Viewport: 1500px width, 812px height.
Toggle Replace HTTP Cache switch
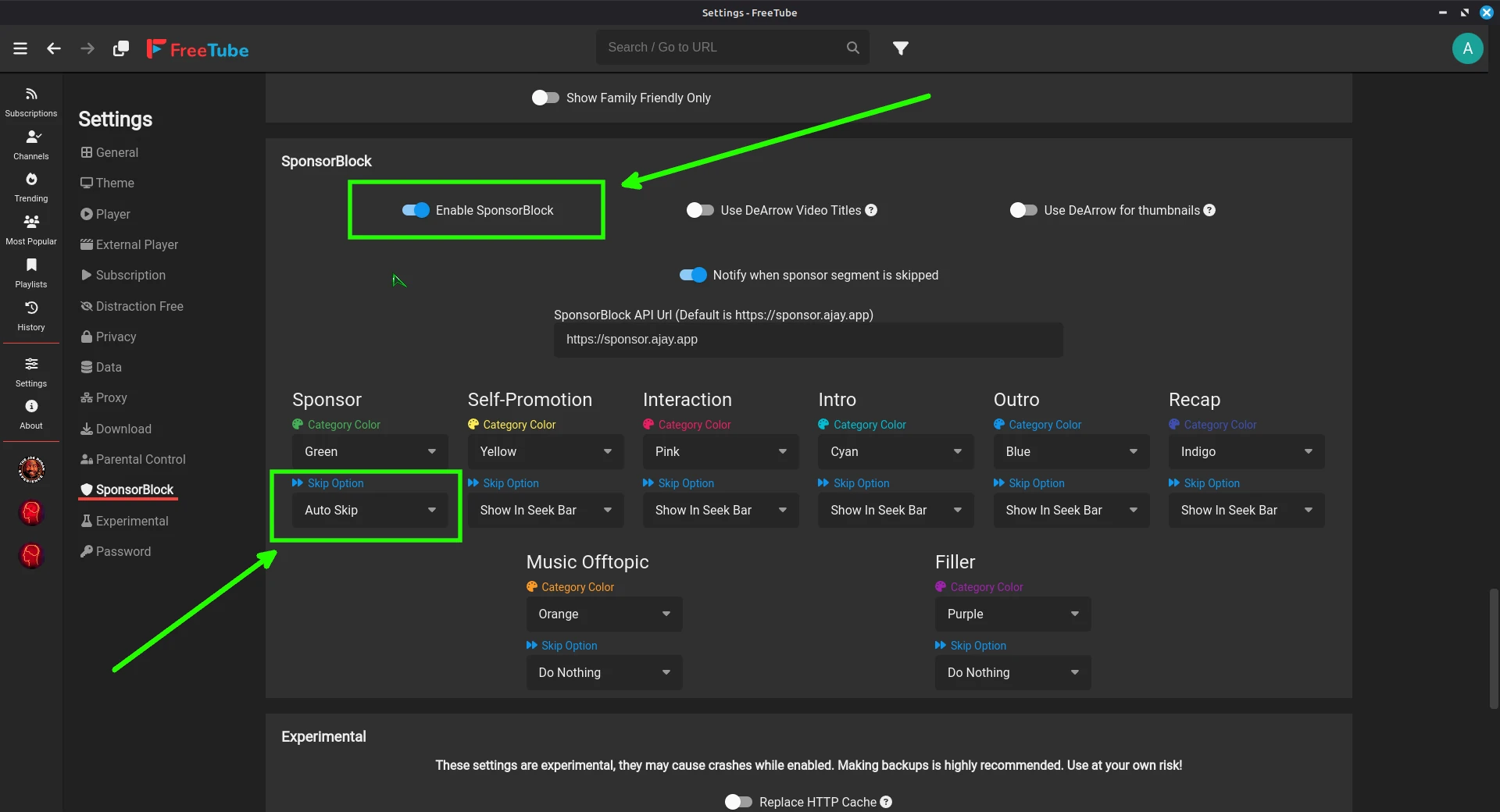738,802
